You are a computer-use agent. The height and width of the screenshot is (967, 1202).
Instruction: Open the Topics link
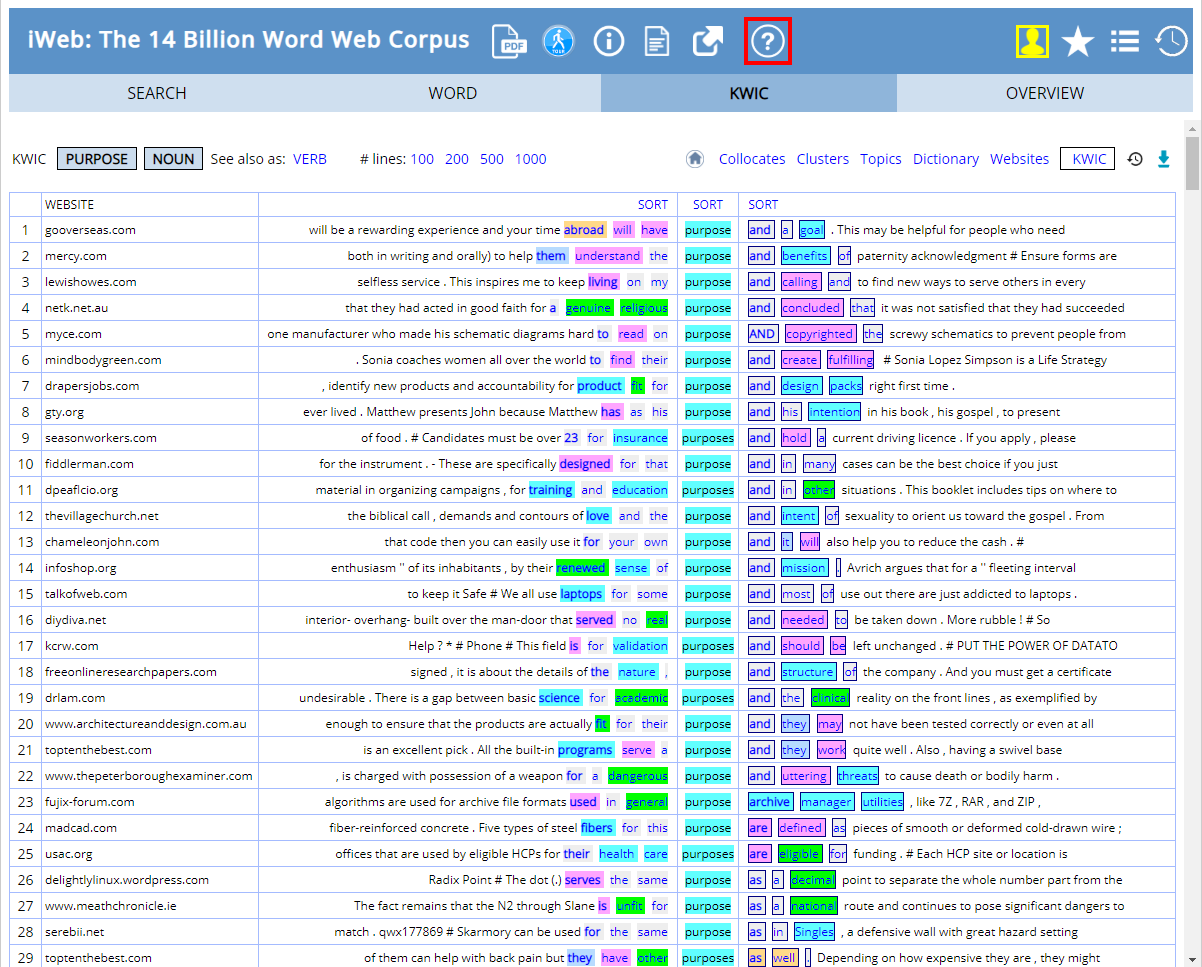tap(881, 159)
